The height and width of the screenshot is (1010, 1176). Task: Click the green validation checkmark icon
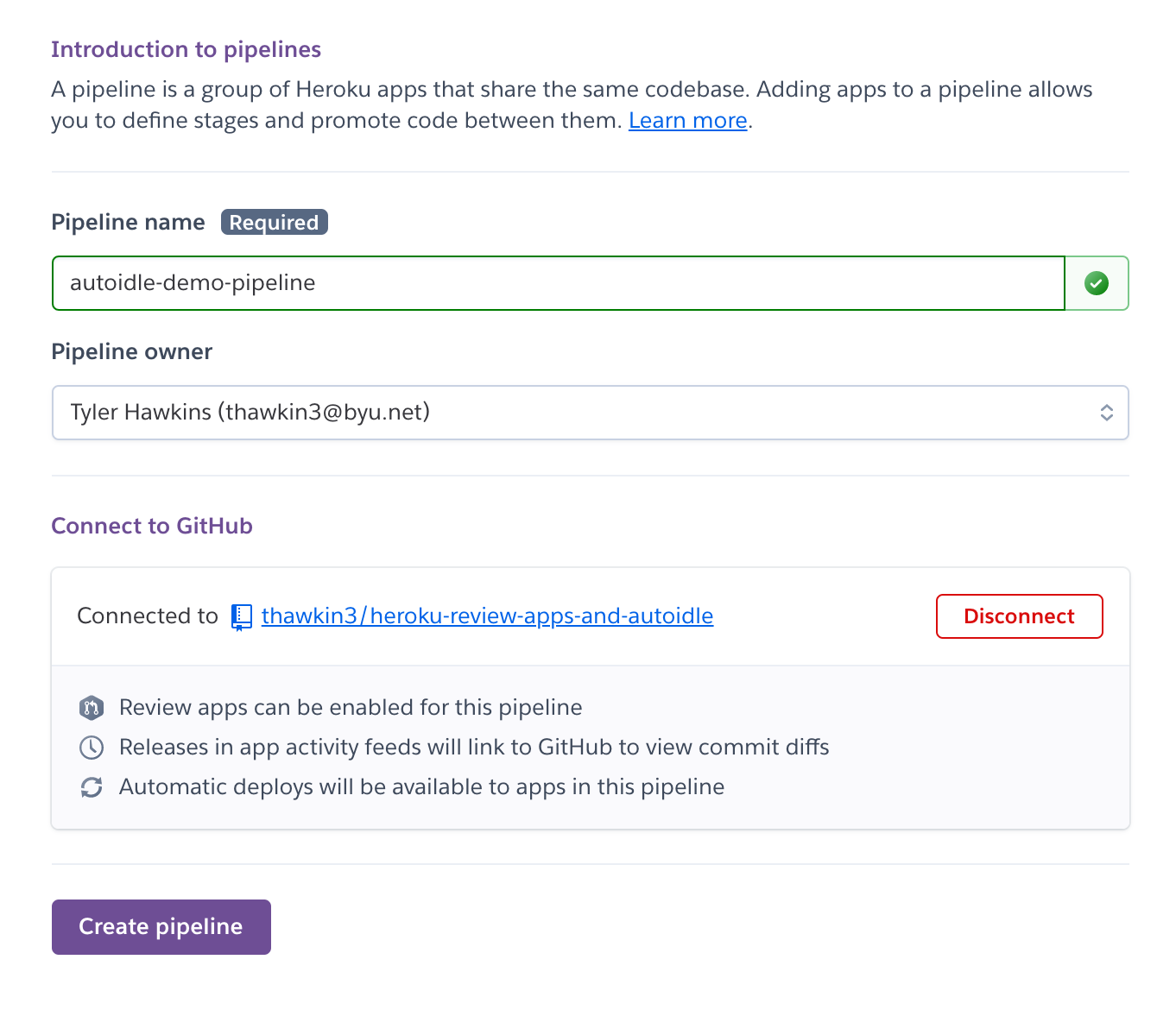pos(1097,283)
